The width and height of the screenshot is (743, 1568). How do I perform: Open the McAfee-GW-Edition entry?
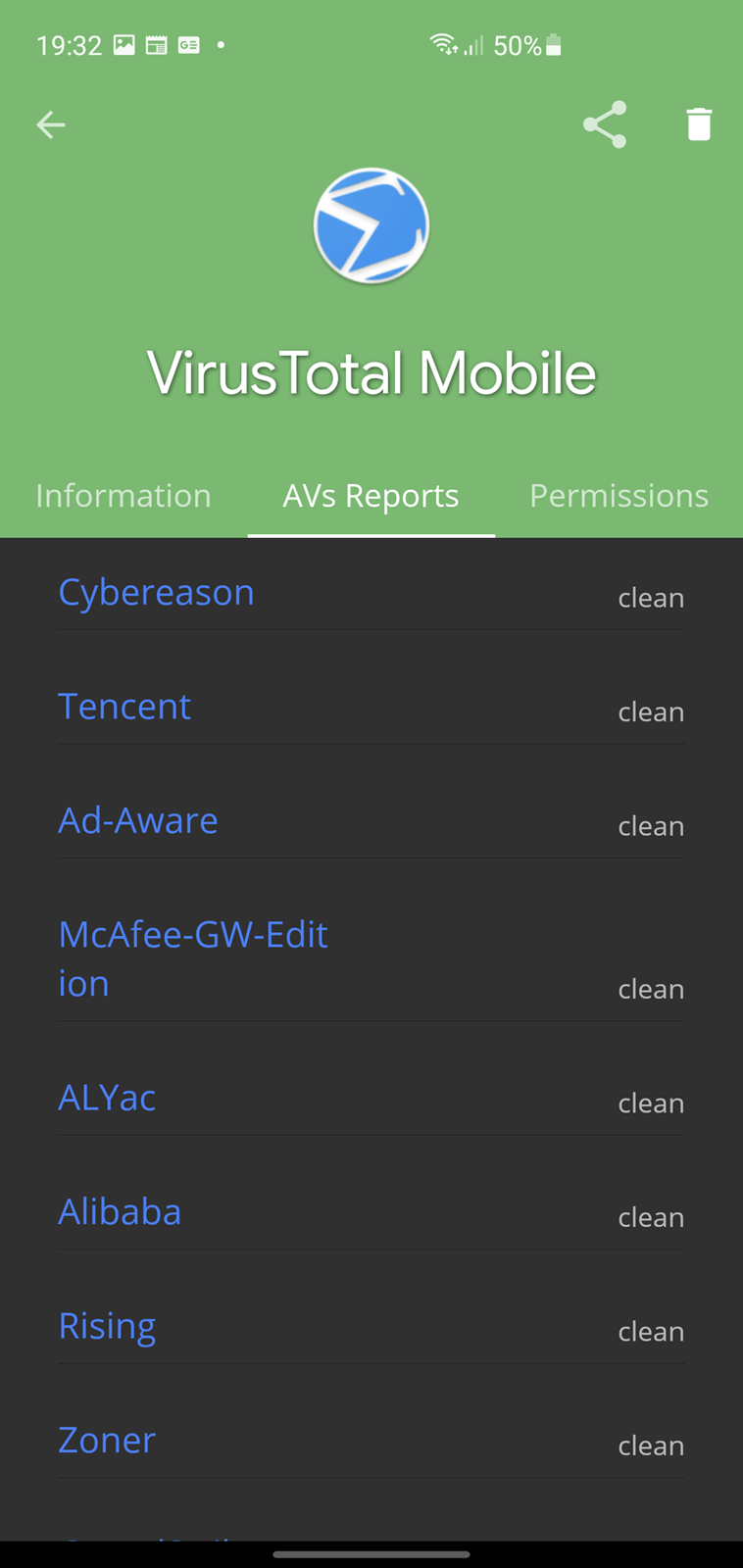pyautogui.click(x=193, y=958)
